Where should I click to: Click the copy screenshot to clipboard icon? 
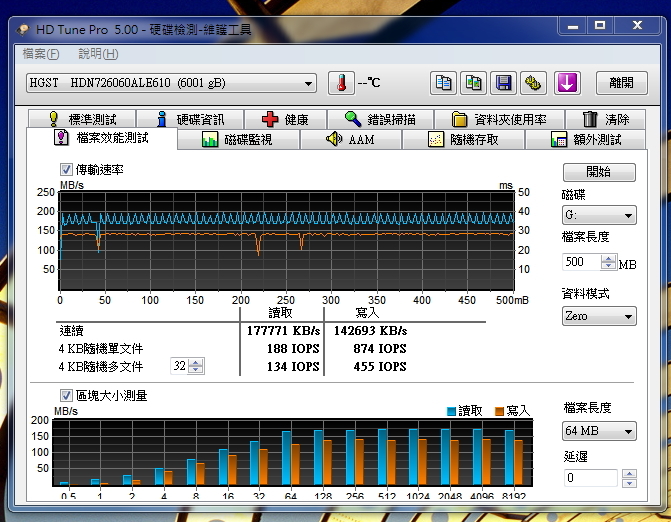[x=475, y=83]
